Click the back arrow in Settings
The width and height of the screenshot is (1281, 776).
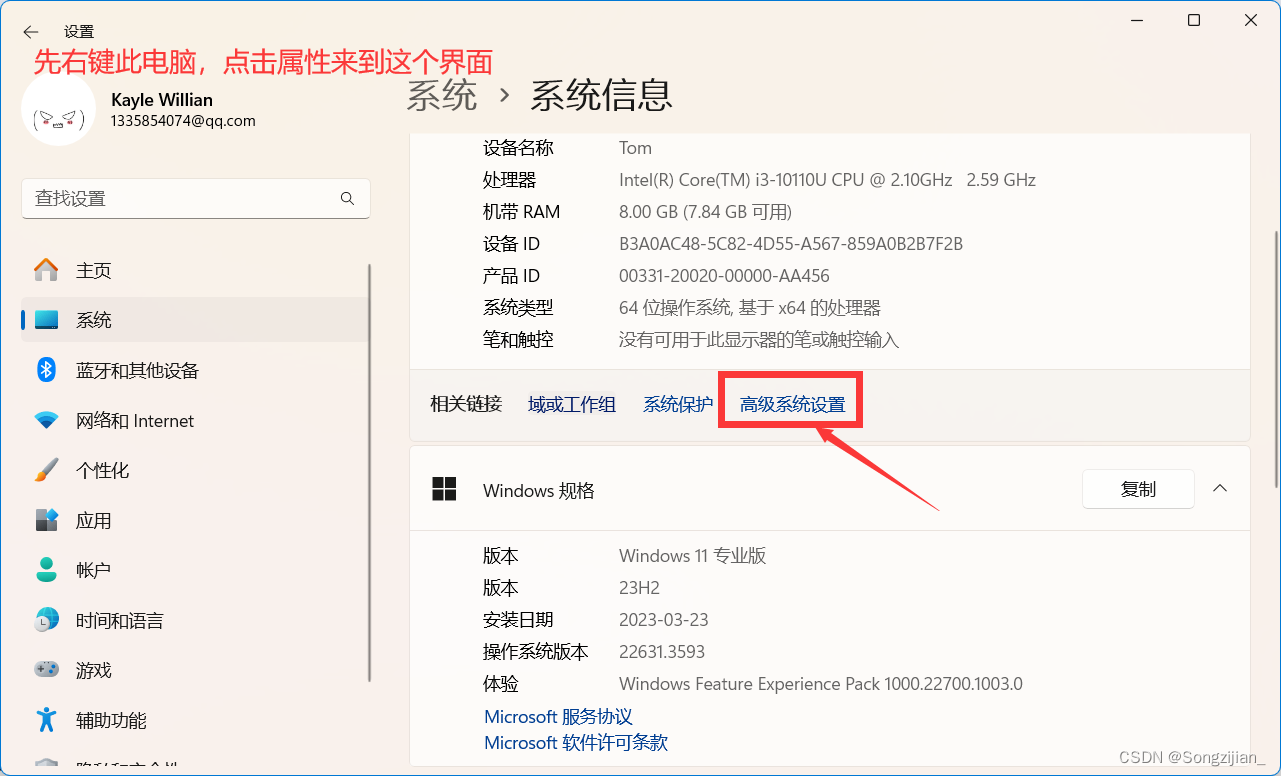31,32
